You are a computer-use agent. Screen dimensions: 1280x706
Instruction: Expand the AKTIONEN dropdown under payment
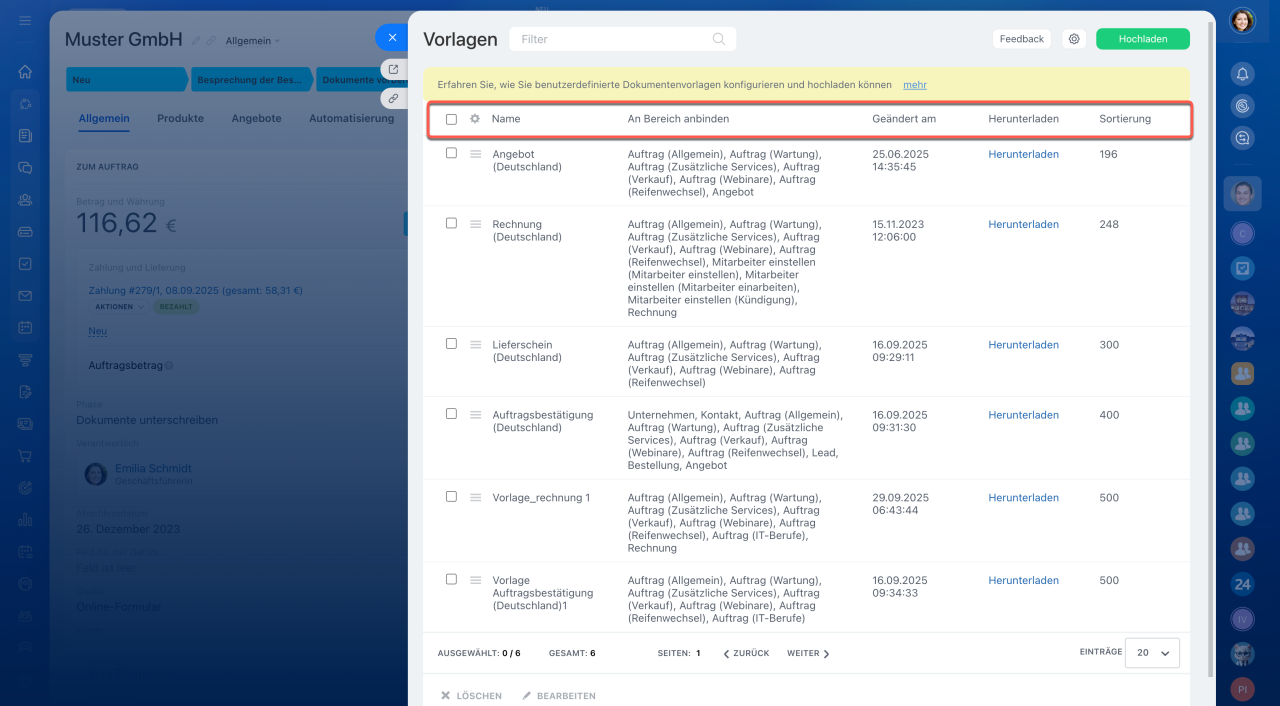point(120,307)
